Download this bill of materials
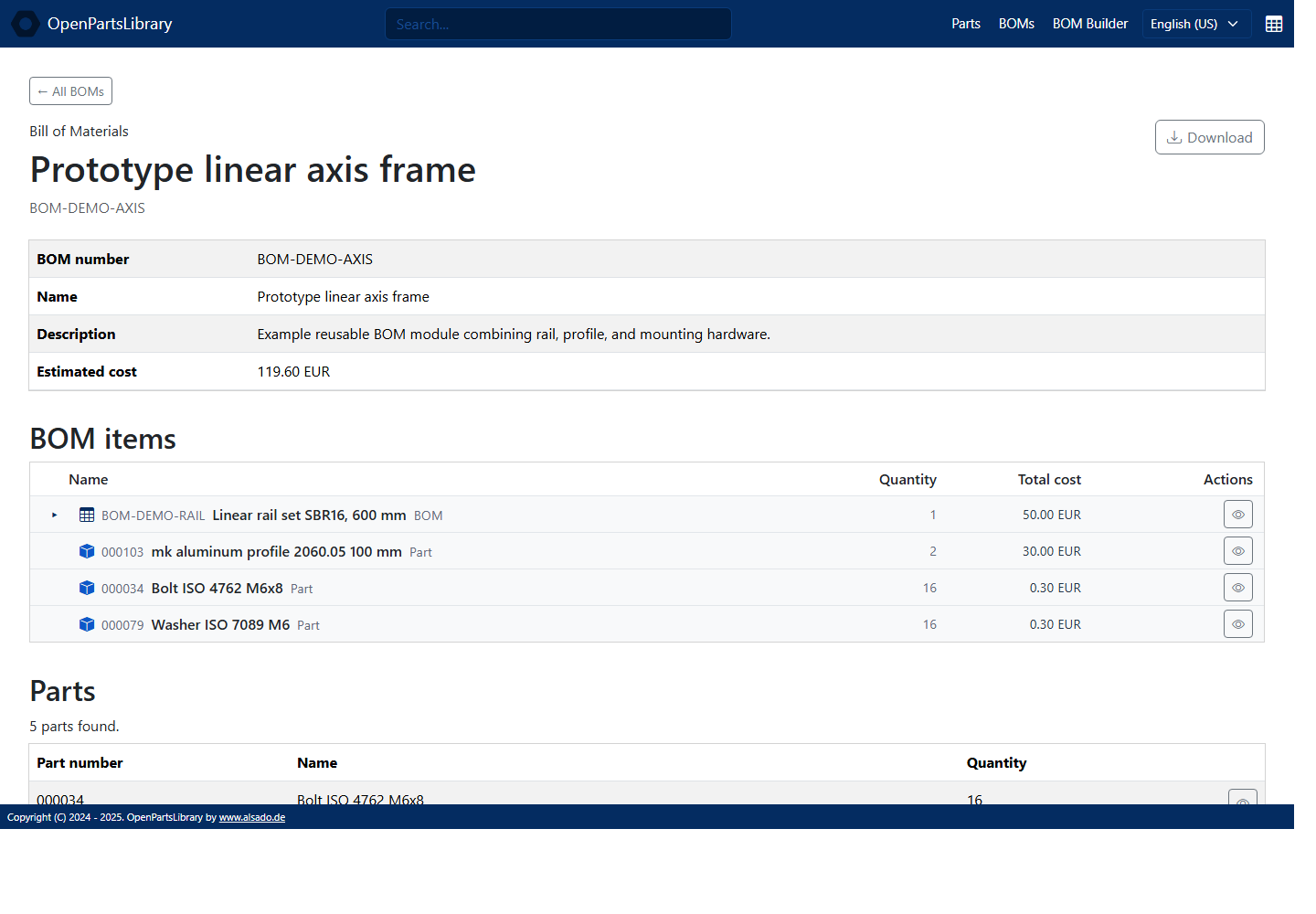This screenshot has height=914, width=1316. [1209, 137]
